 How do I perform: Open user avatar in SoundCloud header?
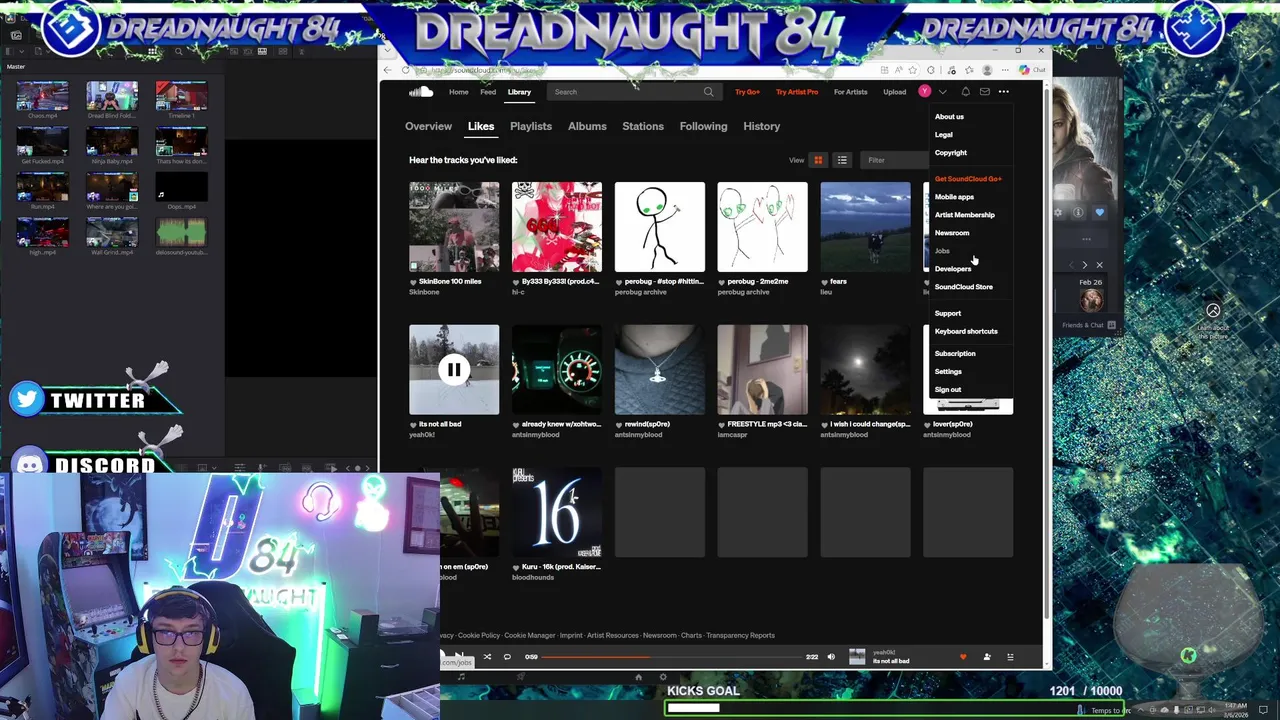(925, 92)
